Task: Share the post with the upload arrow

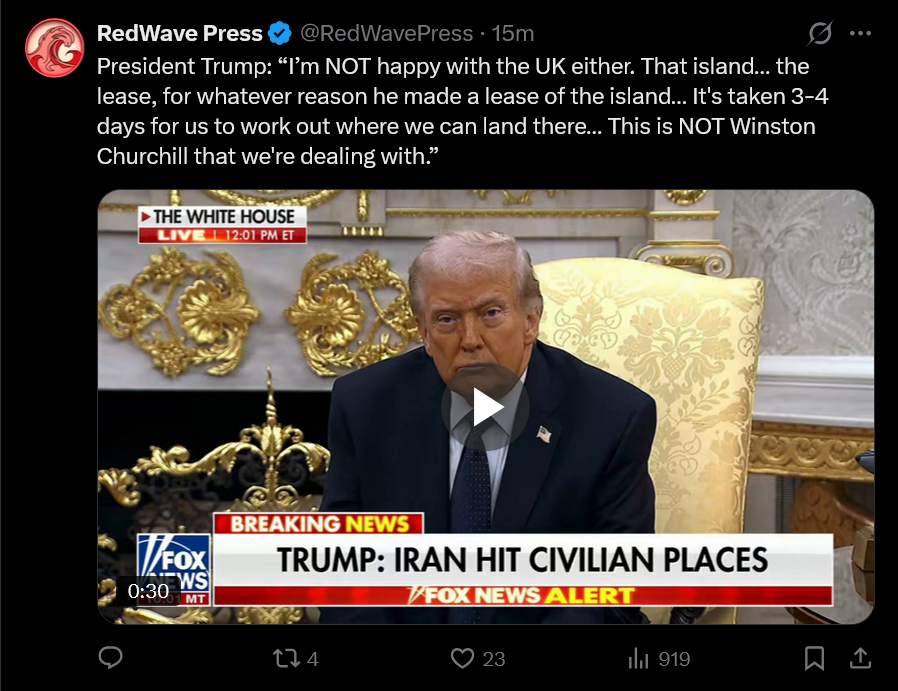Action: point(860,658)
